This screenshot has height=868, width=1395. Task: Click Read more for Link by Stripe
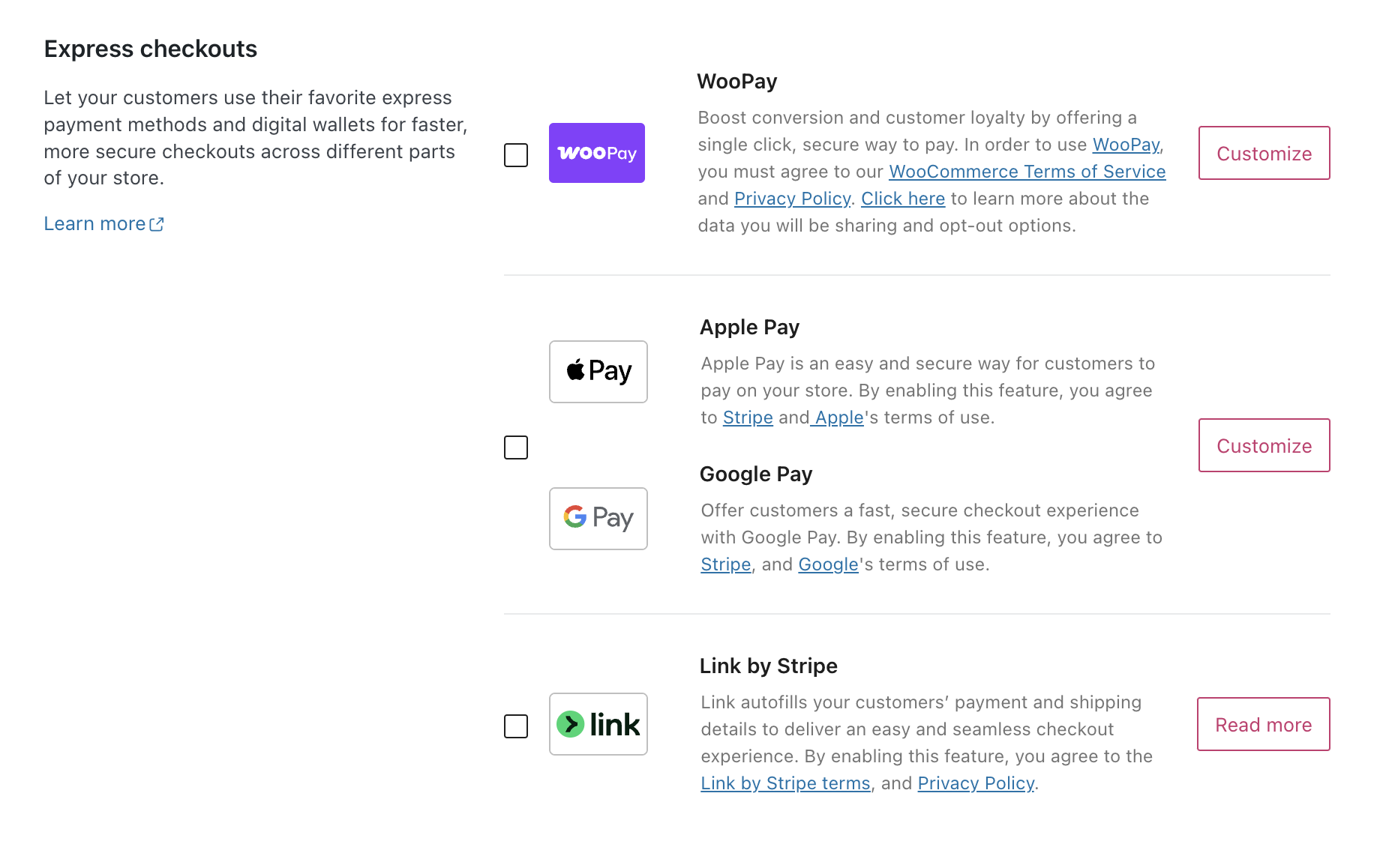click(x=1264, y=724)
